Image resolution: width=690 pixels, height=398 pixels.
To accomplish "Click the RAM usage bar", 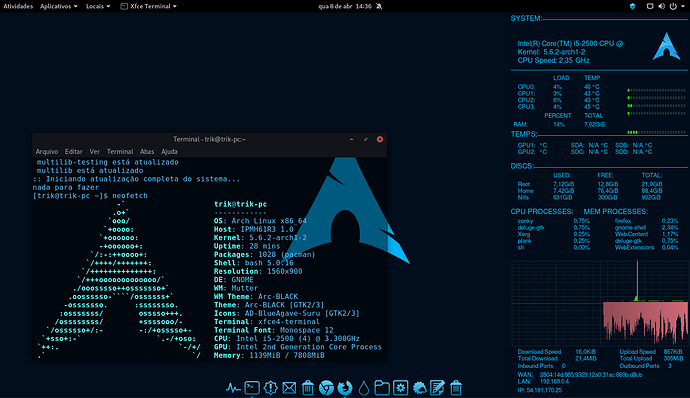I will tap(656, 132).
